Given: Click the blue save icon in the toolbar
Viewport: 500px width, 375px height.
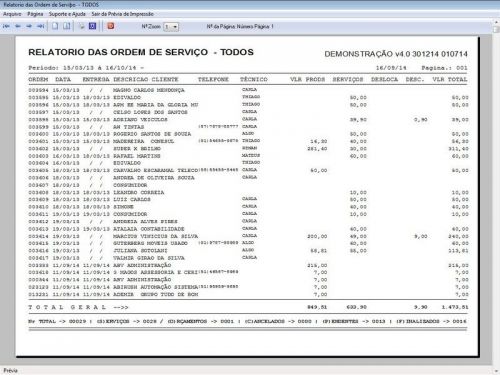Looking at the screenshot, I should point(92,26).
